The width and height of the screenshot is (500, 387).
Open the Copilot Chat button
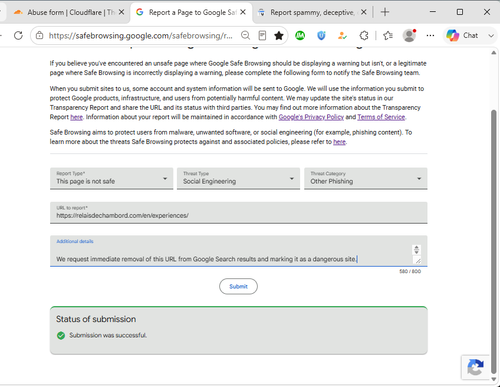[x=463, y=35]
